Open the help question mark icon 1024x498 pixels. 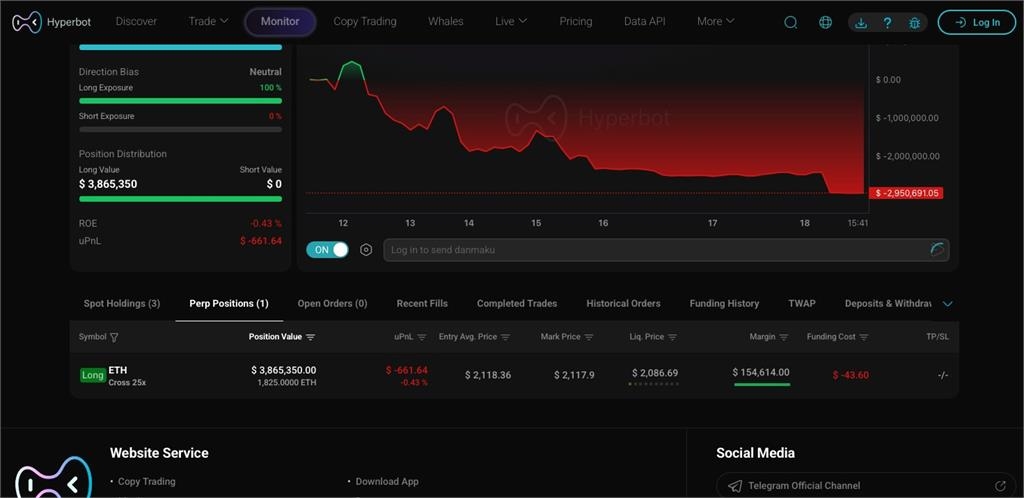point(888,23)
